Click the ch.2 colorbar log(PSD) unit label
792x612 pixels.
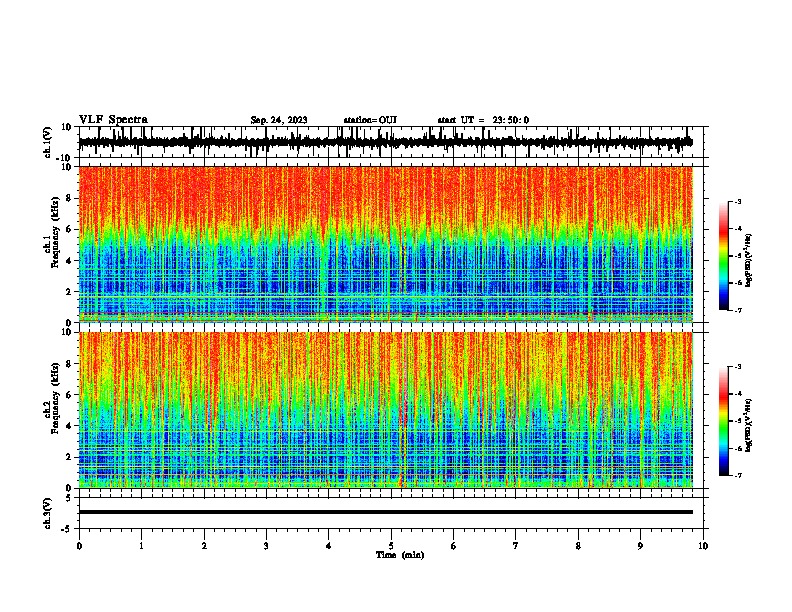[749, 425]
